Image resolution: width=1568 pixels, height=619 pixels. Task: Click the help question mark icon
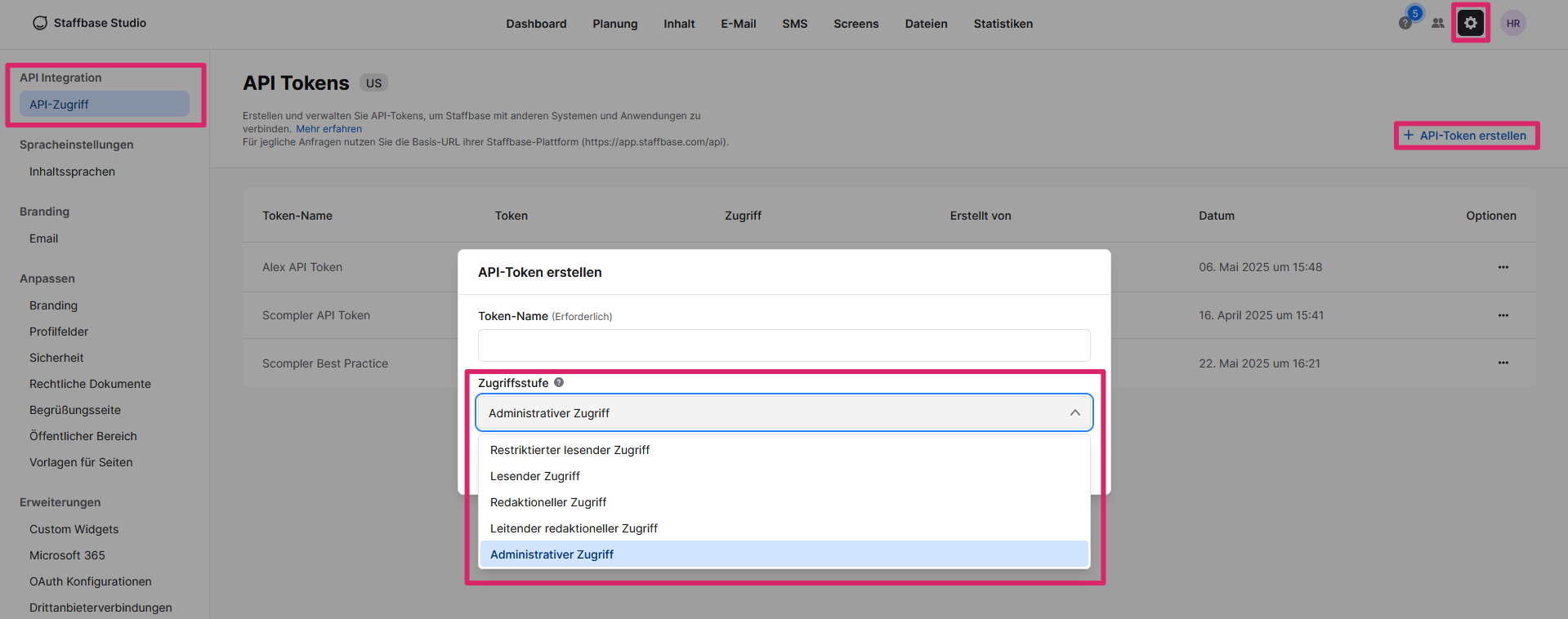point(1405,24)
